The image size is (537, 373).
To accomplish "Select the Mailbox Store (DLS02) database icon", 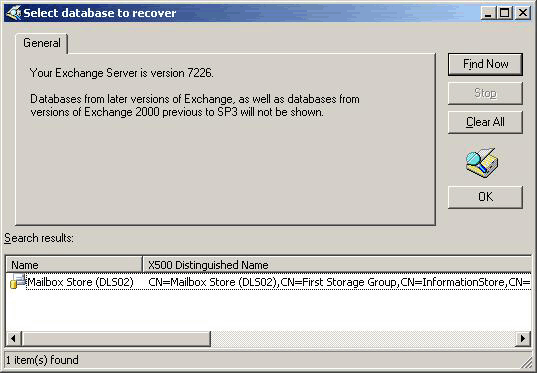I will pyautogui.click(x=17, y=282).
